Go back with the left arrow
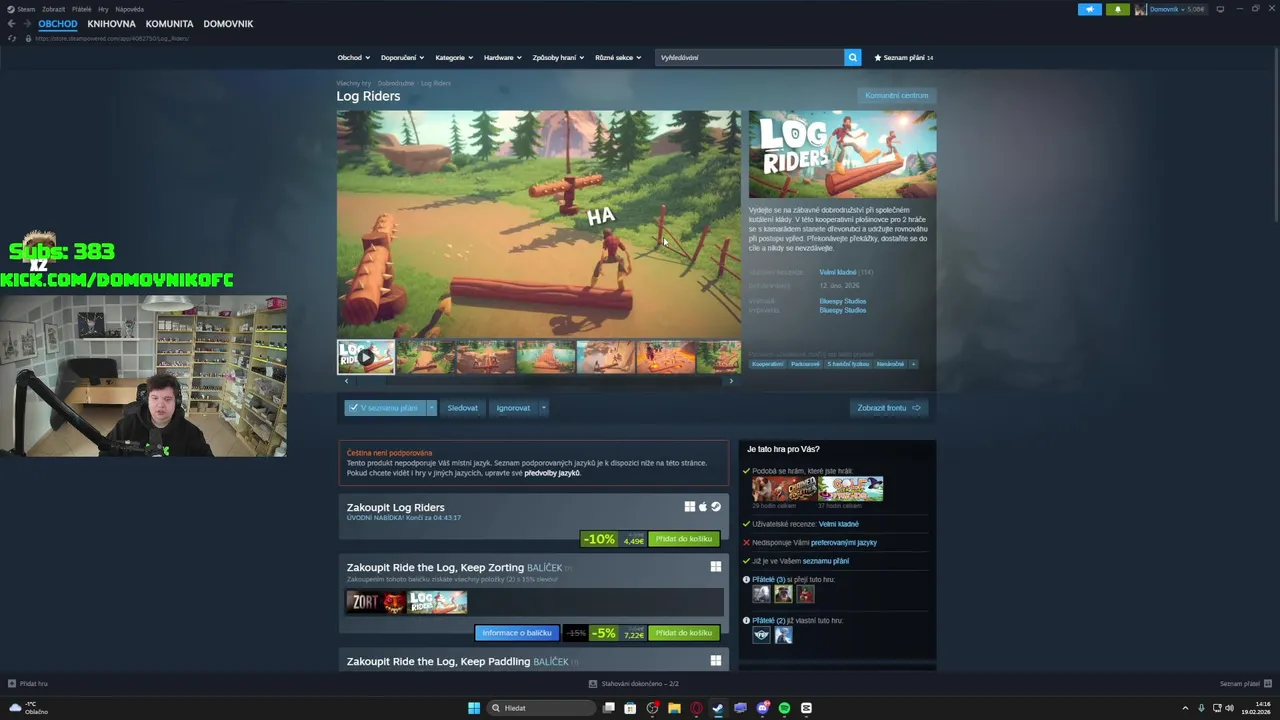1280x720 pixels. [11, 23]
